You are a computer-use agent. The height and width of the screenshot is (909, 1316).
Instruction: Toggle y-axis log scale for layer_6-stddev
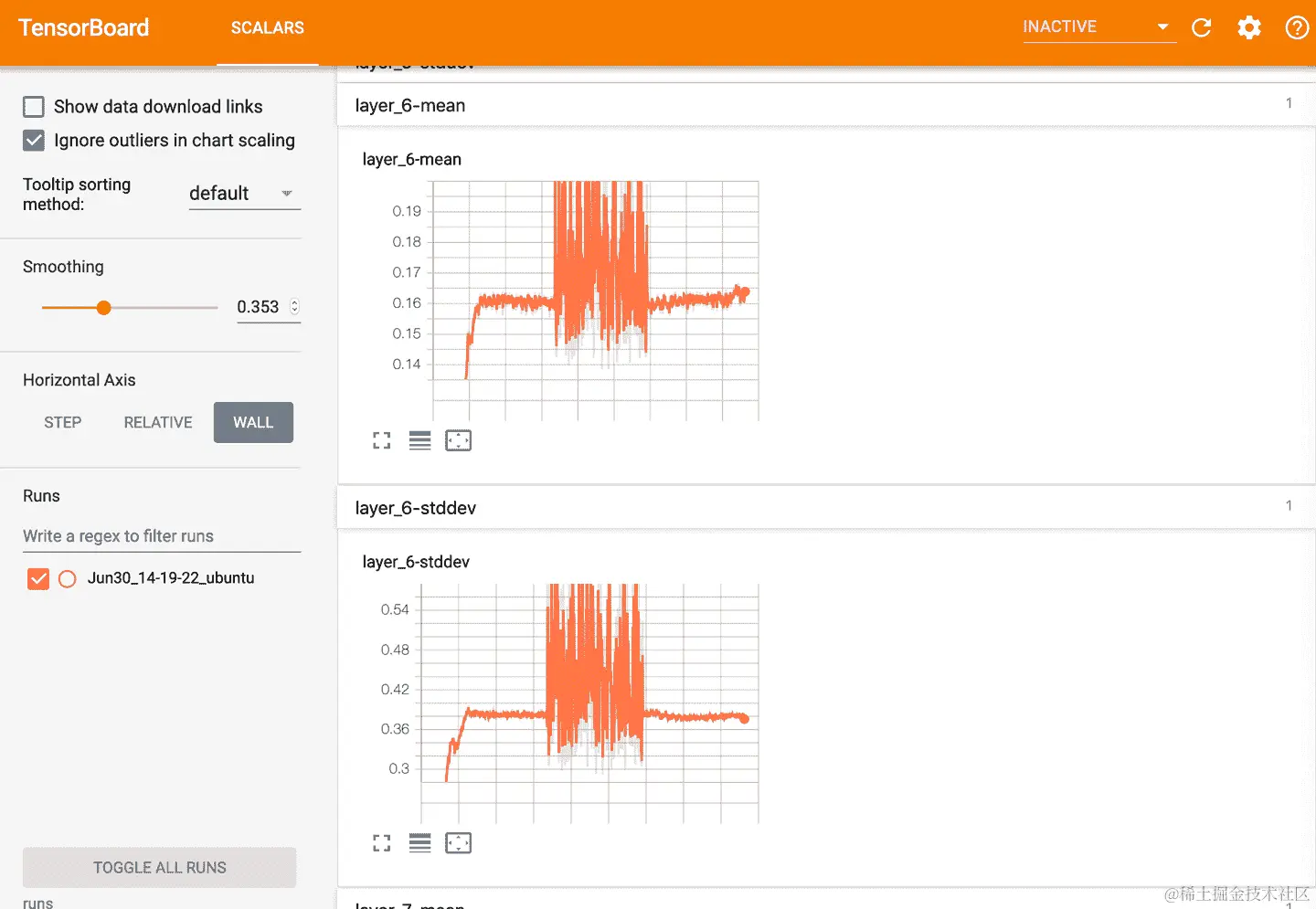coord(419,843)
